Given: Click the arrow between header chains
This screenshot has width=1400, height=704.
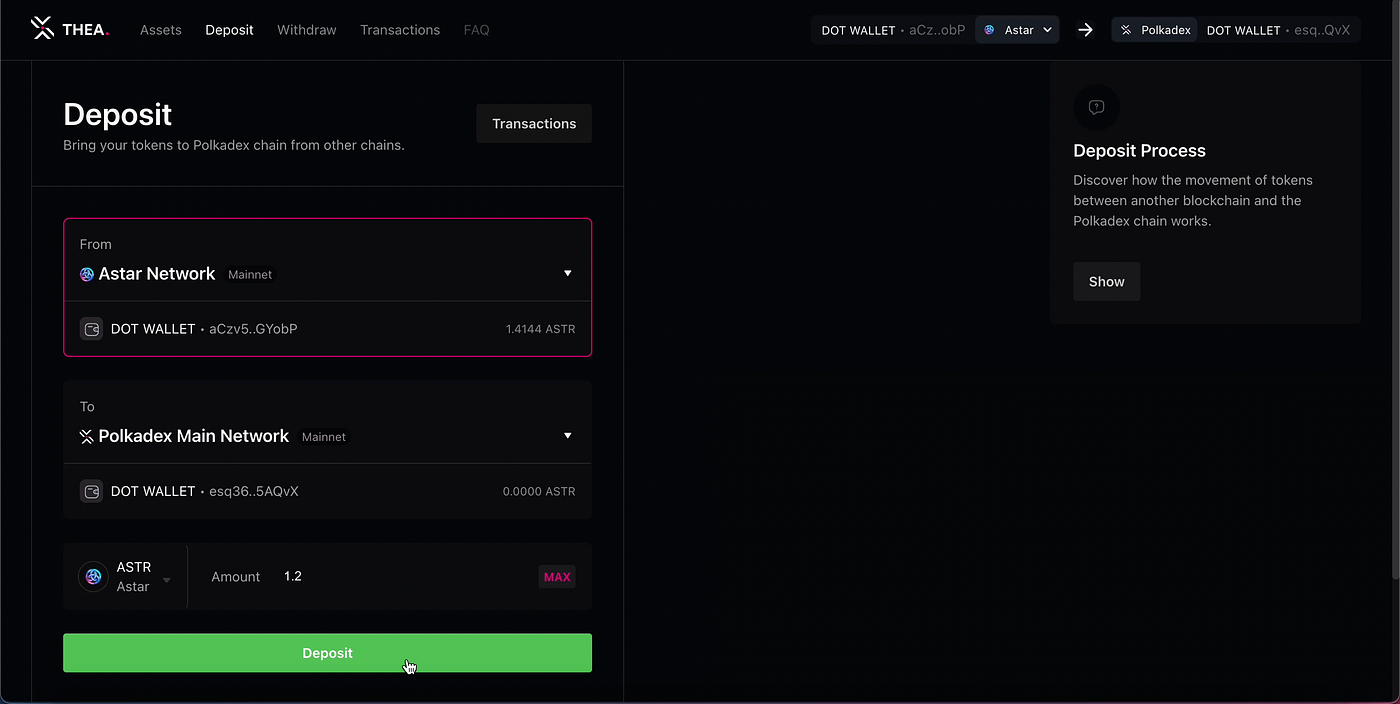Looking at the screenshot, I should pyautogui.click(x=1085, y=30).
